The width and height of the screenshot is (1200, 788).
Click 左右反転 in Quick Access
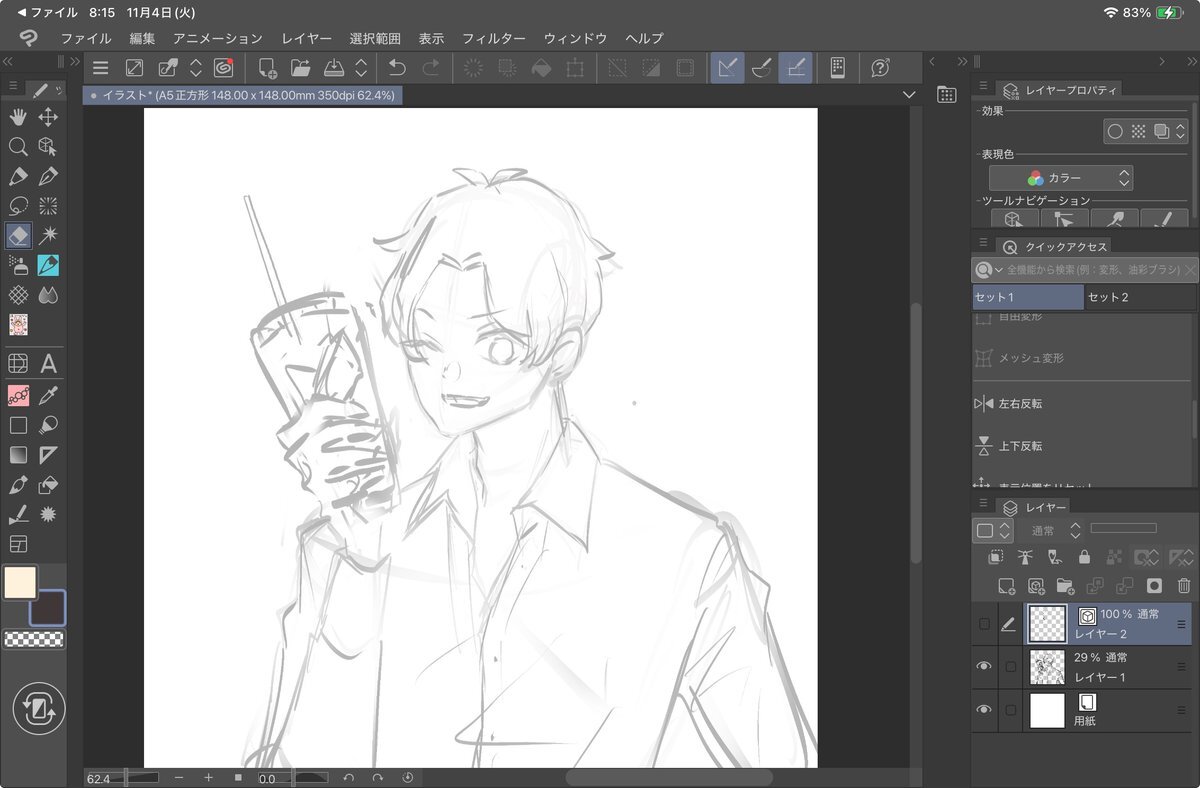(x=1020, y=404)
